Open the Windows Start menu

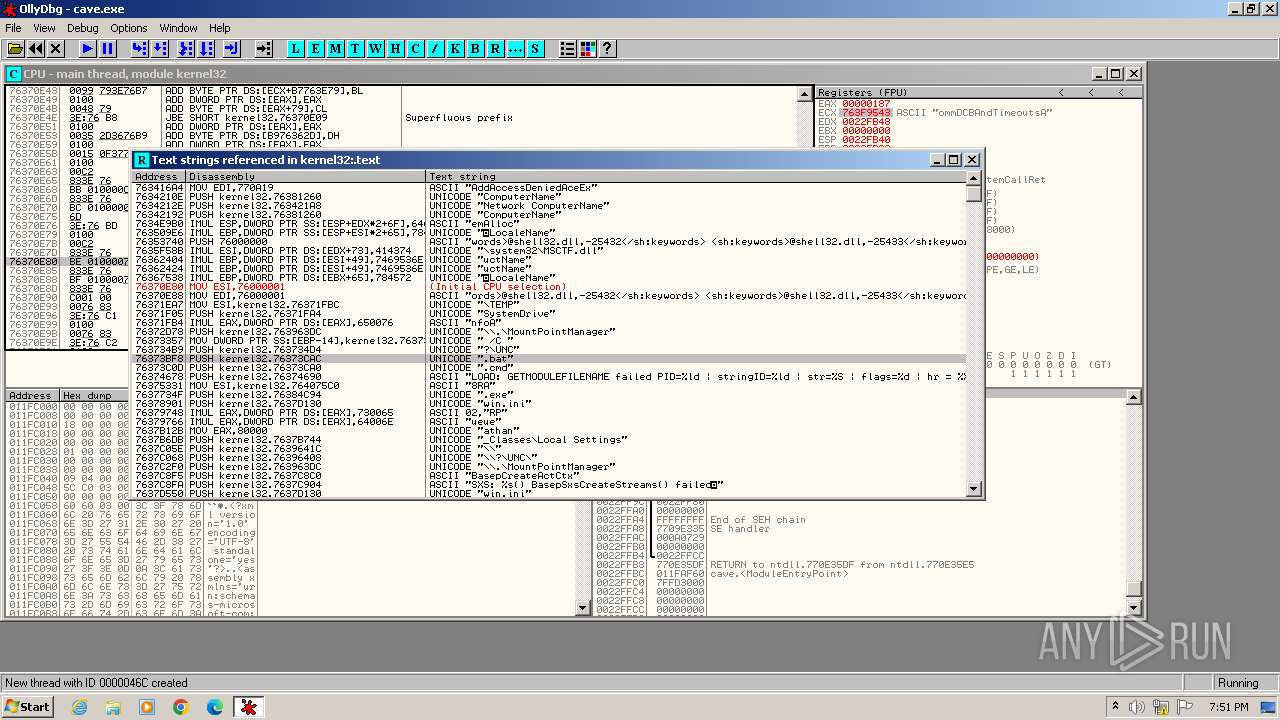tap(28, 707)
